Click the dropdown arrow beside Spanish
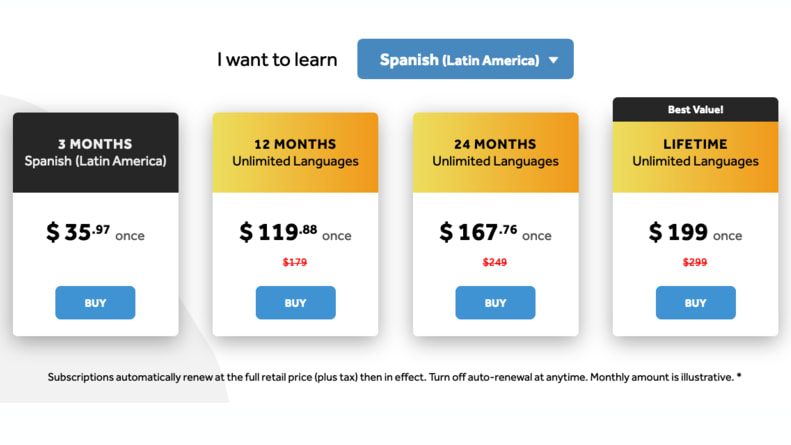 point(553,60)
